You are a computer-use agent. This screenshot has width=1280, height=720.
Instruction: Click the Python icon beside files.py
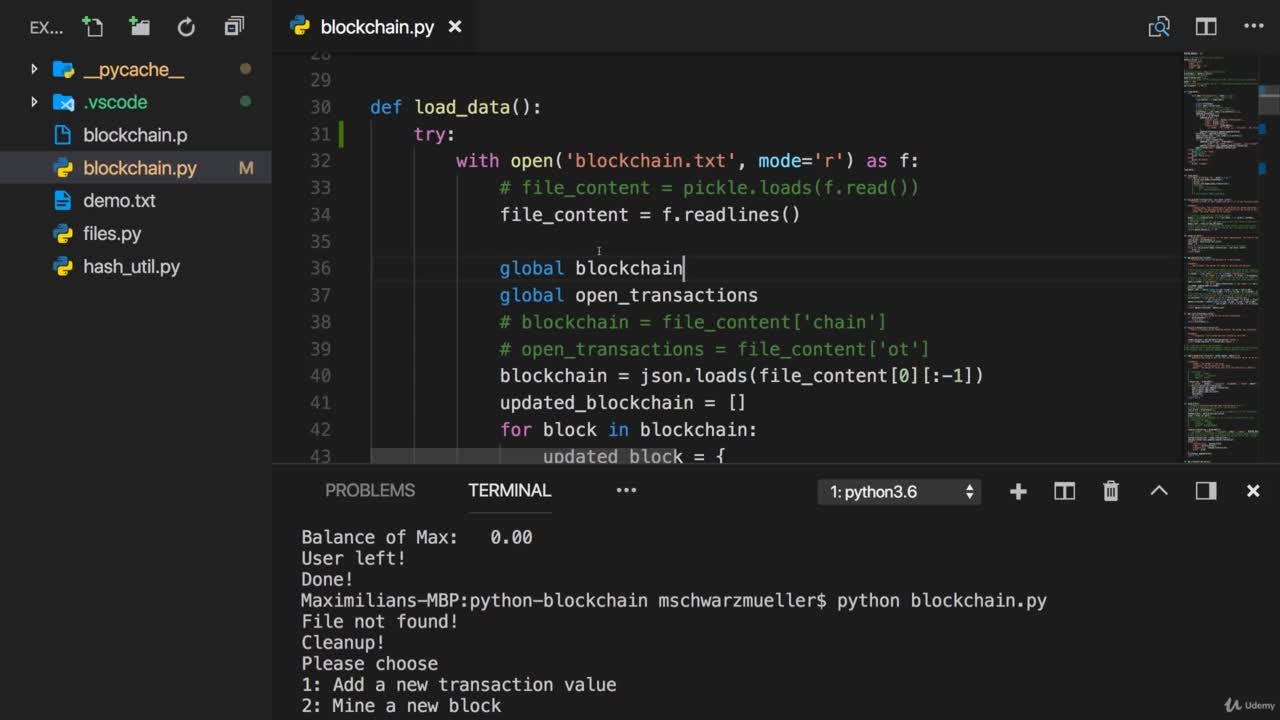pyautogui.click(x=63, y=234)
